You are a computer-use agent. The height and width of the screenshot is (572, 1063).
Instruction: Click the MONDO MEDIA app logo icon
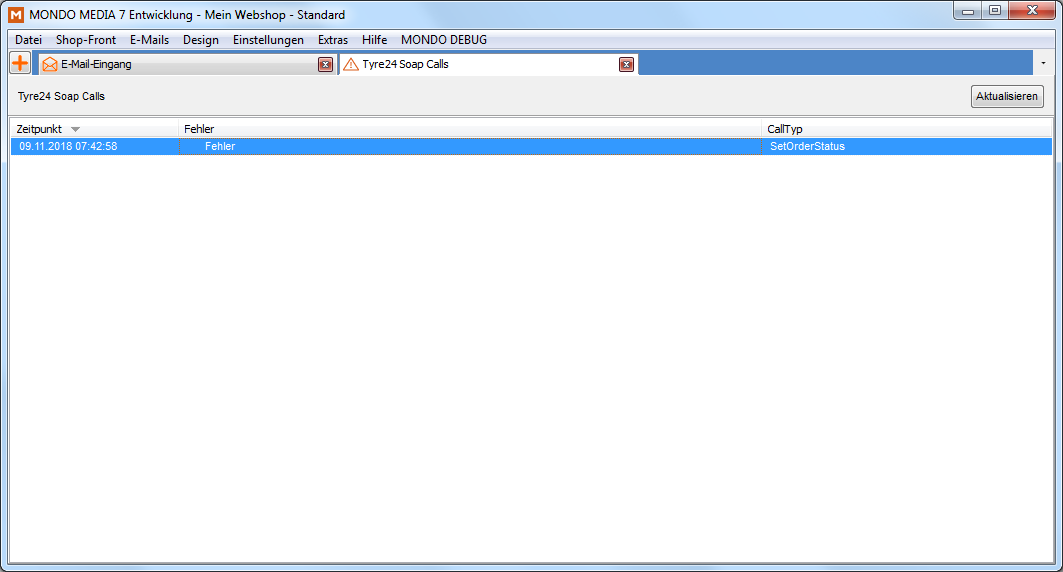click(x=15, y=14)
